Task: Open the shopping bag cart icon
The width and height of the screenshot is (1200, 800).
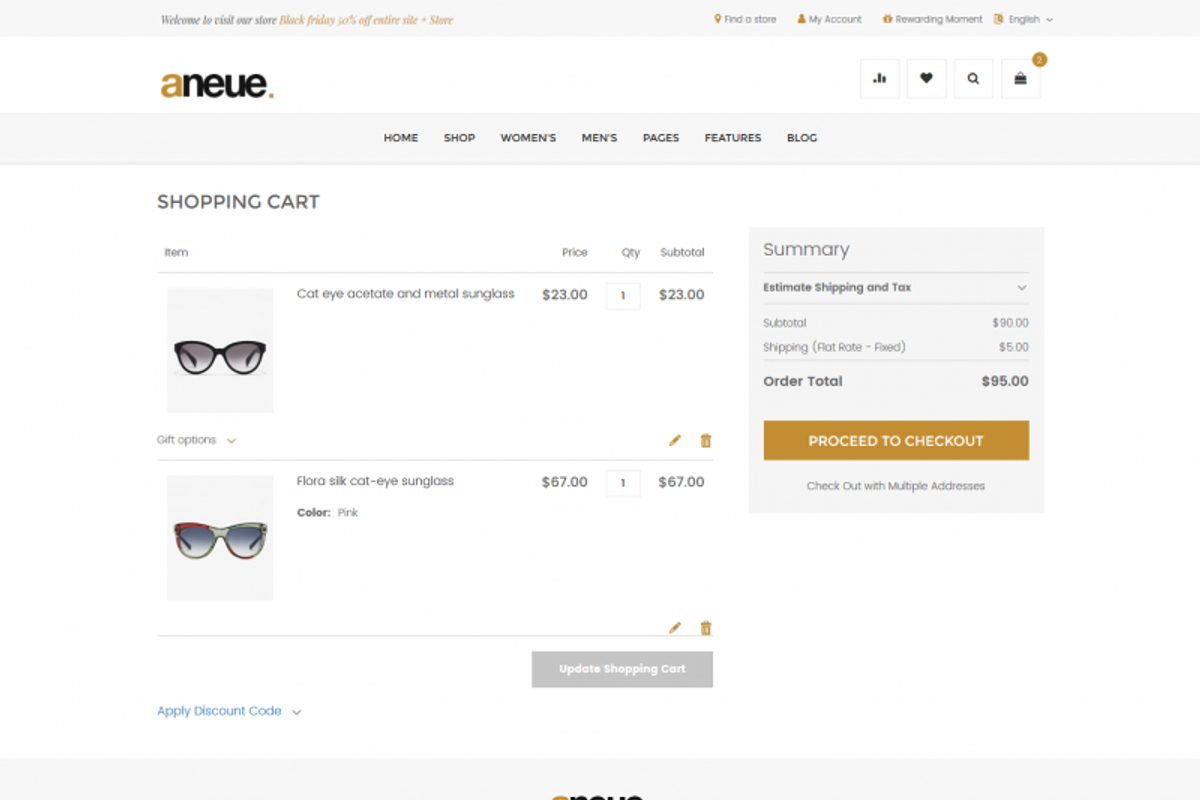Action: point(1020,79)
